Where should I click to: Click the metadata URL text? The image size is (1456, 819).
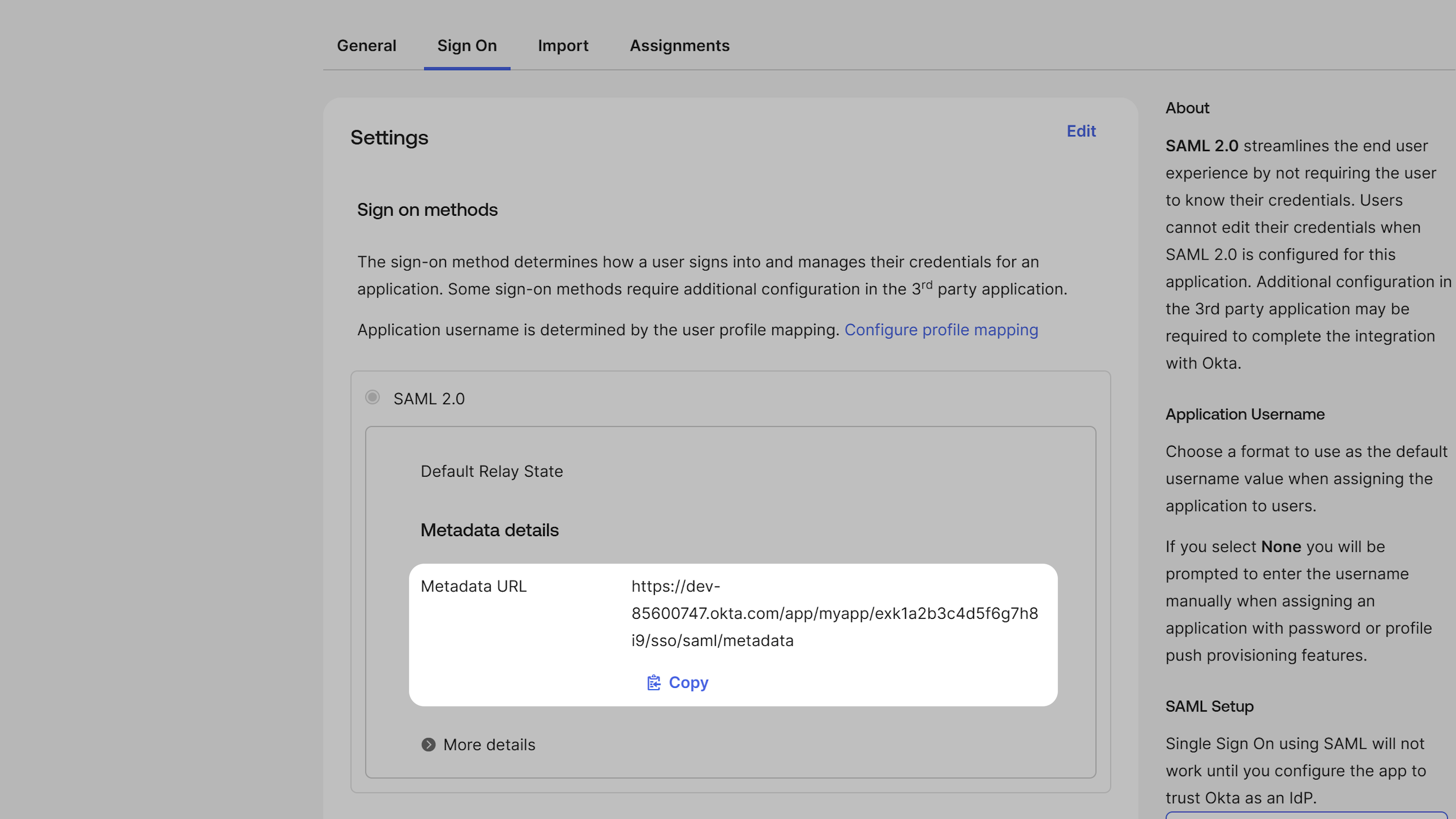834,613
